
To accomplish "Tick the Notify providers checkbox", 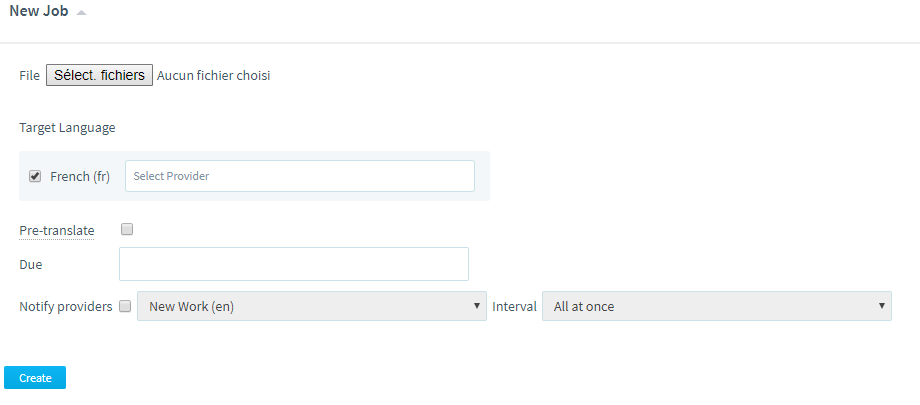I will coord(125,306).
